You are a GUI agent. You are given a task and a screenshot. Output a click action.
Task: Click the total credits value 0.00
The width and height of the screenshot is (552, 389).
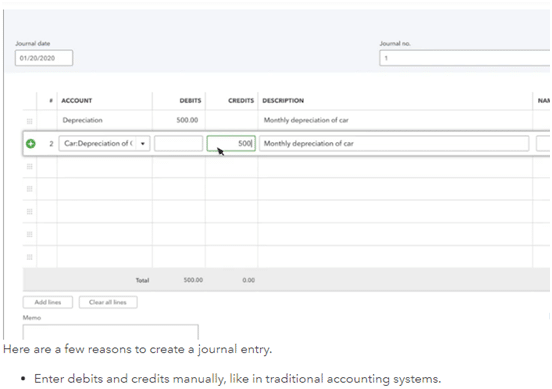click(x=249, y=280)
